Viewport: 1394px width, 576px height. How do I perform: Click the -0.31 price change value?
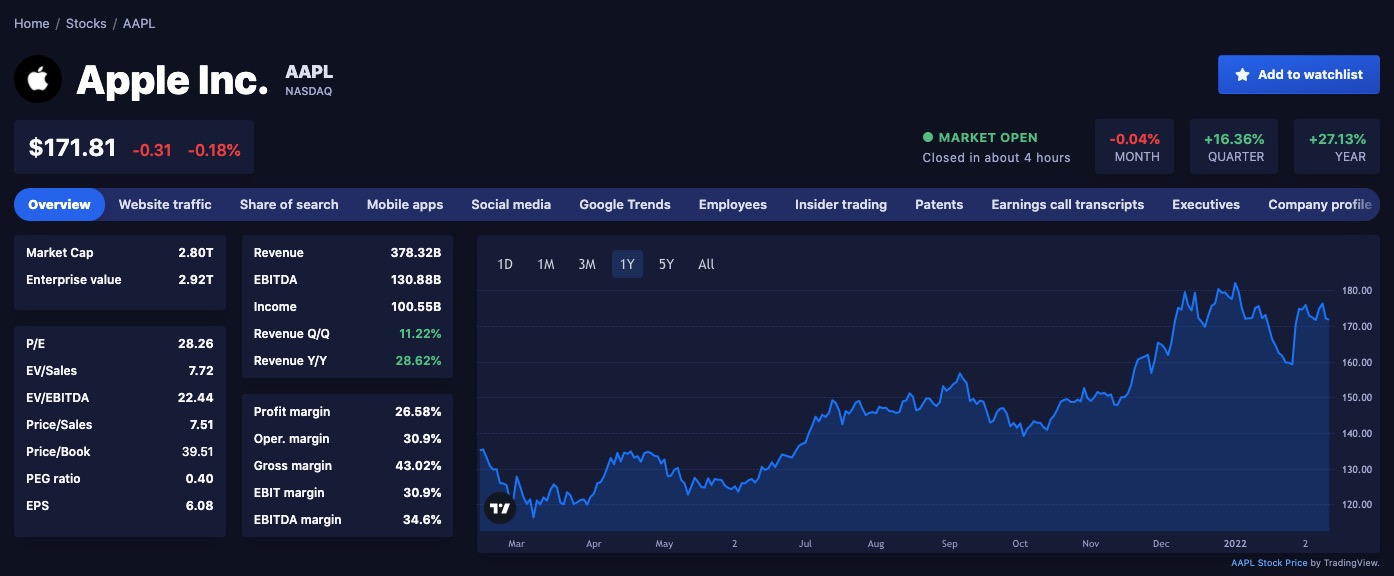[x=152, y=150]
